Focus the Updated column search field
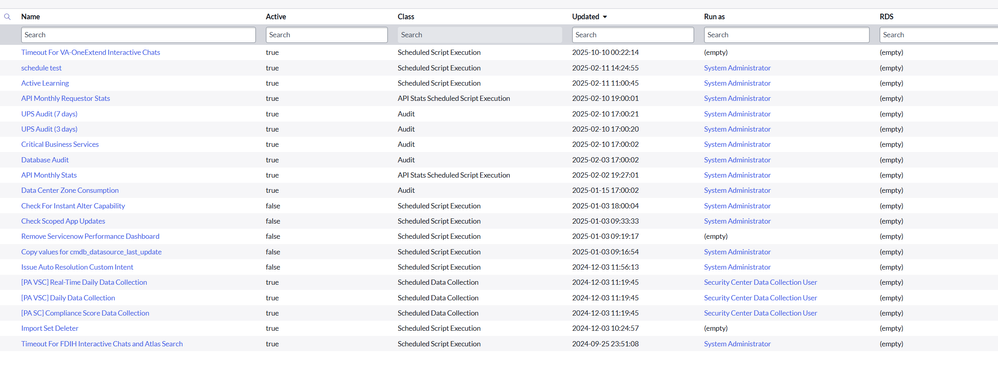 [x=633, y=35]
